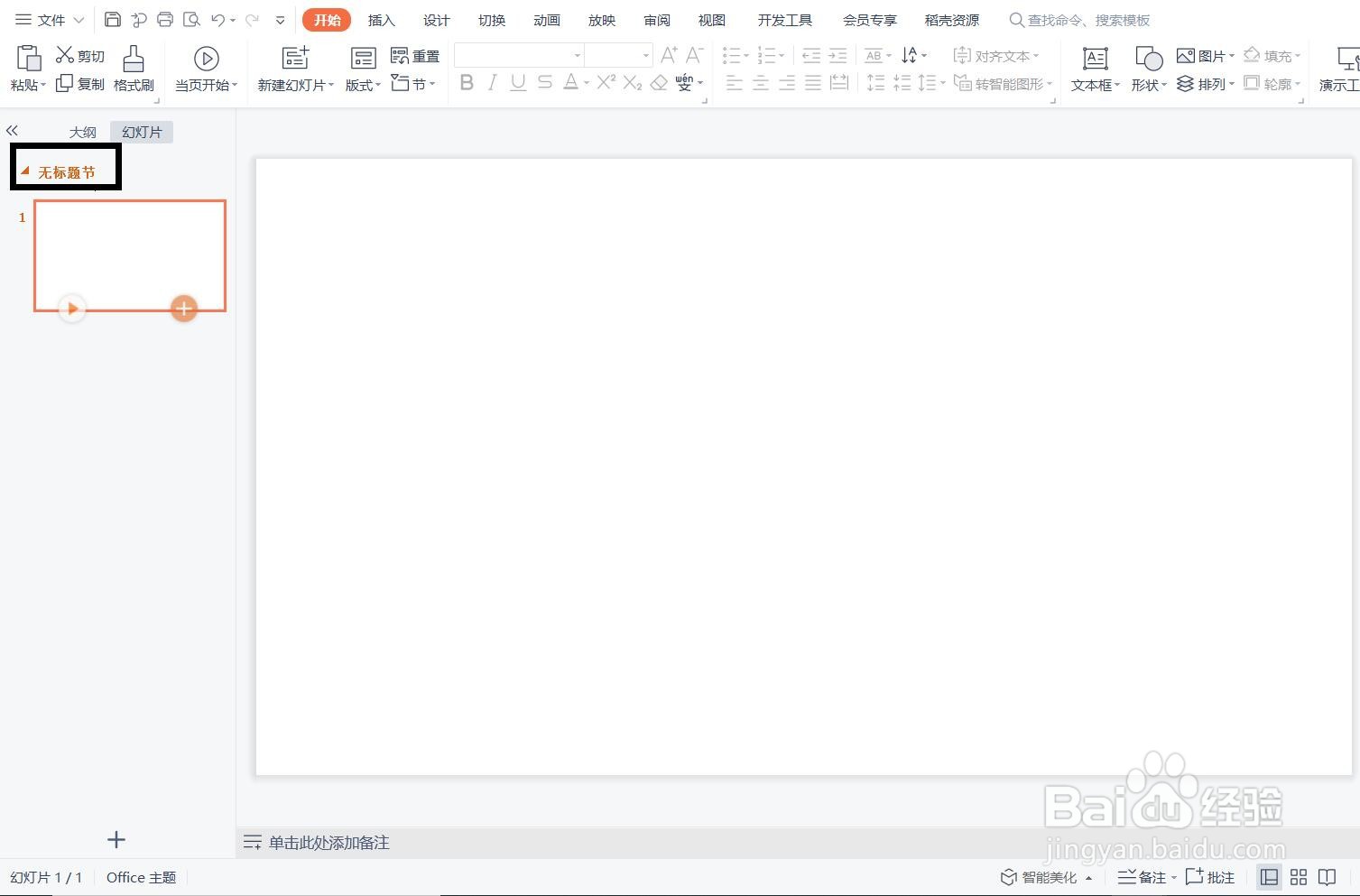This screenshot has height=896, width=1360.
Task: Copy selection with 复制
Action: tap(80, 84)
